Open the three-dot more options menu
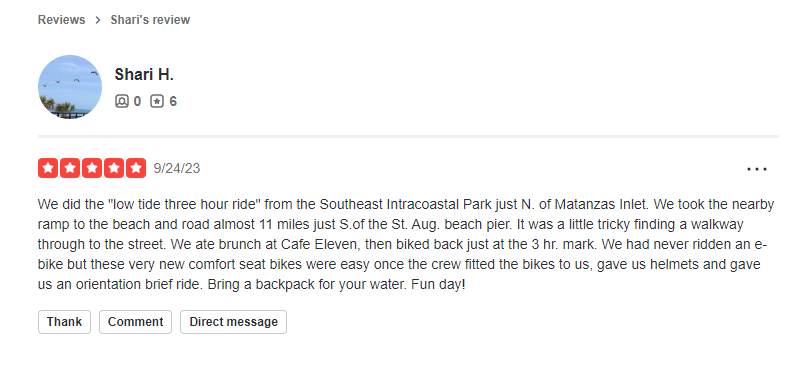The width and height of the screenshot is (803, 385). coord(756,169)
